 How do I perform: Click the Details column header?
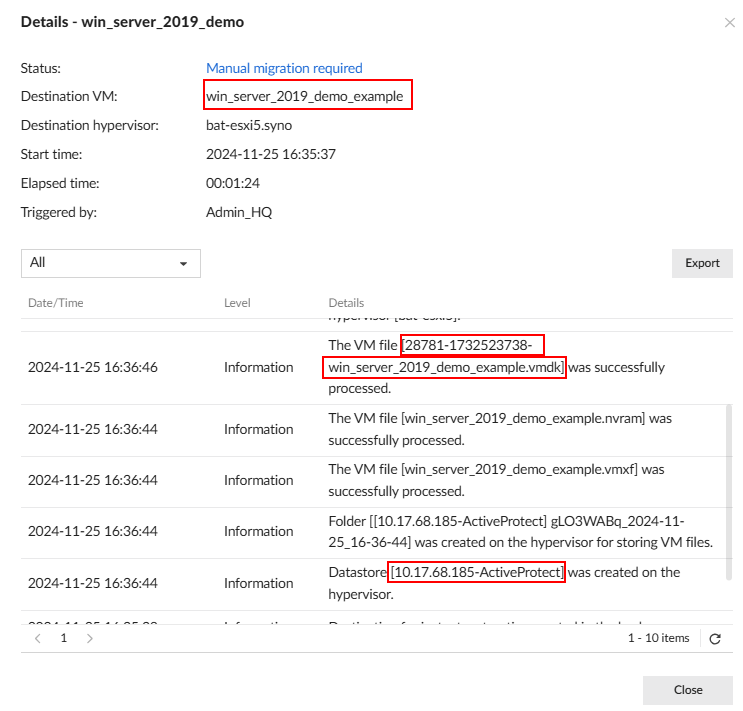pyautogui.click(x=346, y=303)
